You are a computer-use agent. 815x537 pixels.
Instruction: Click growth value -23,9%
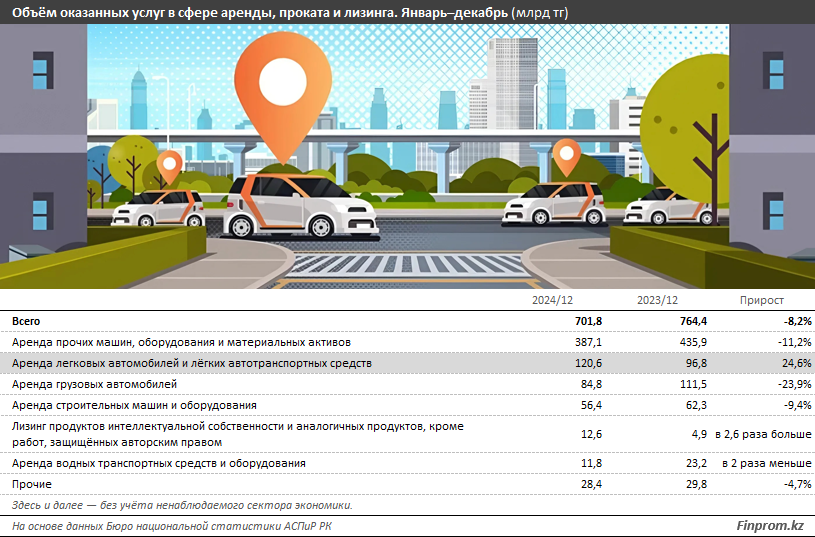click(x=795, y=384)
